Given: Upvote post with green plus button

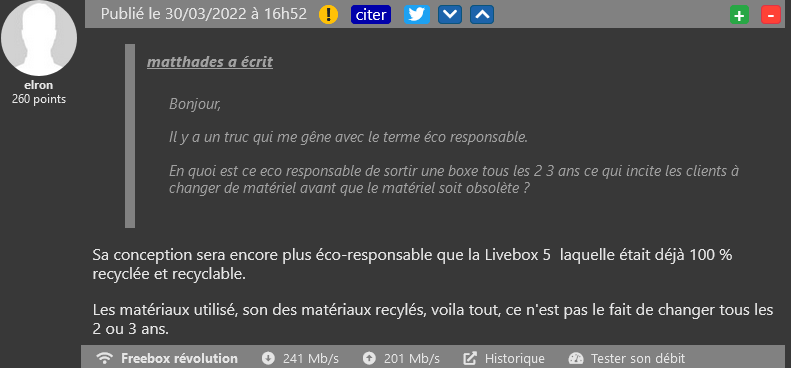Looking at the screenshot, I should tap(739, 15).
